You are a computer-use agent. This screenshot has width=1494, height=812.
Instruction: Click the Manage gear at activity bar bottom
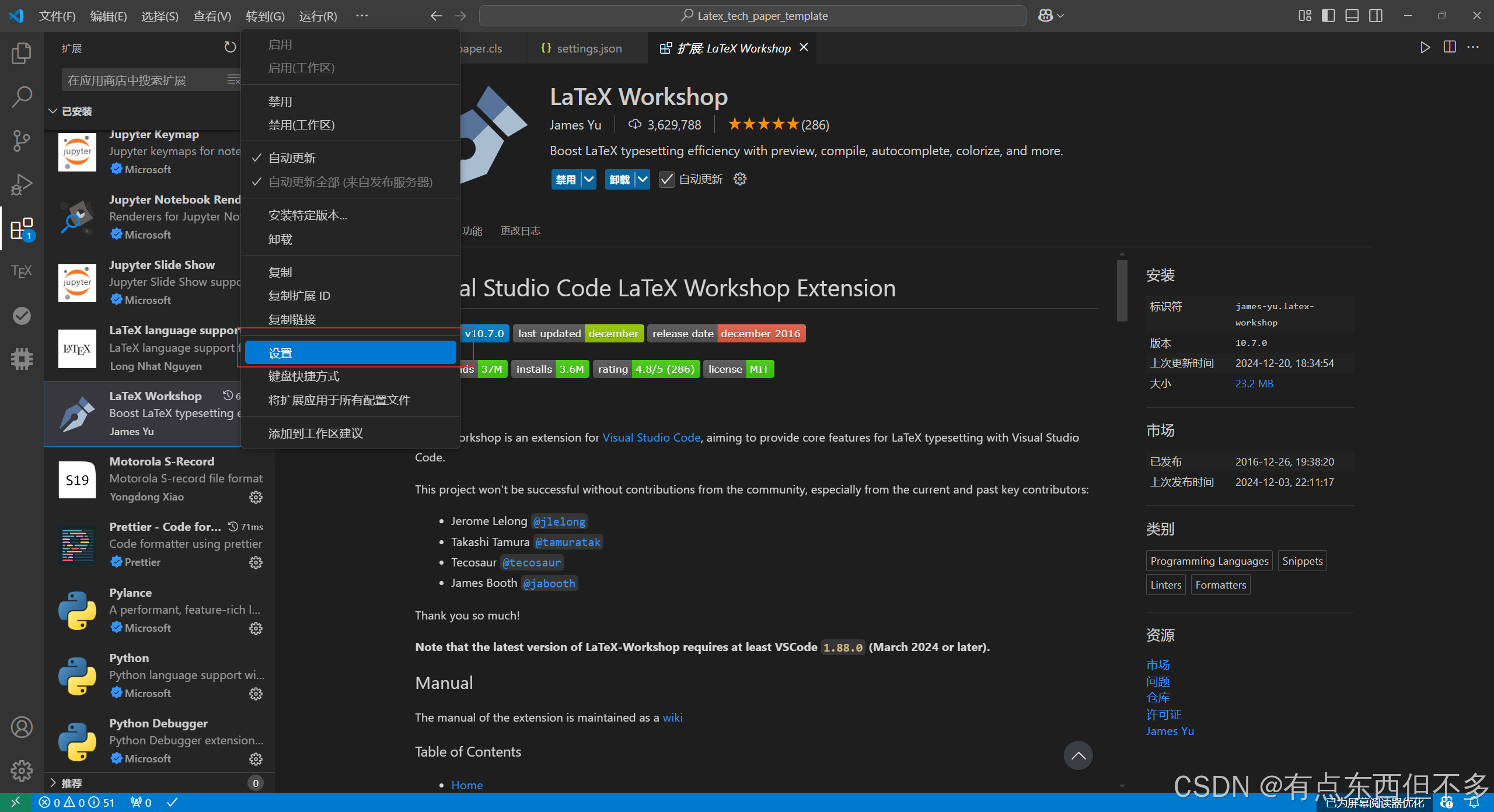(x=22, y=771)
